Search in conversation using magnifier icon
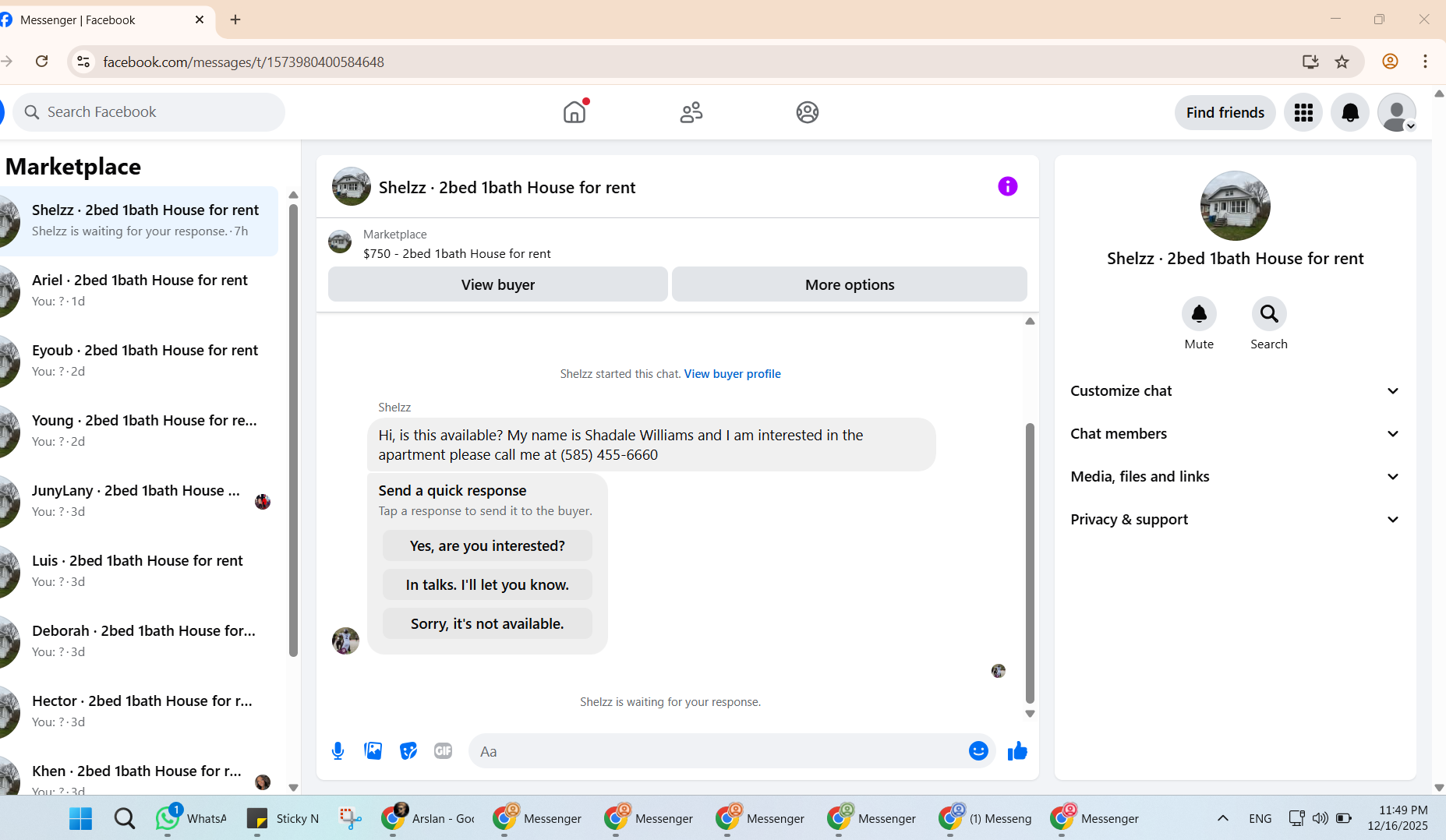 coord(1269,314)
